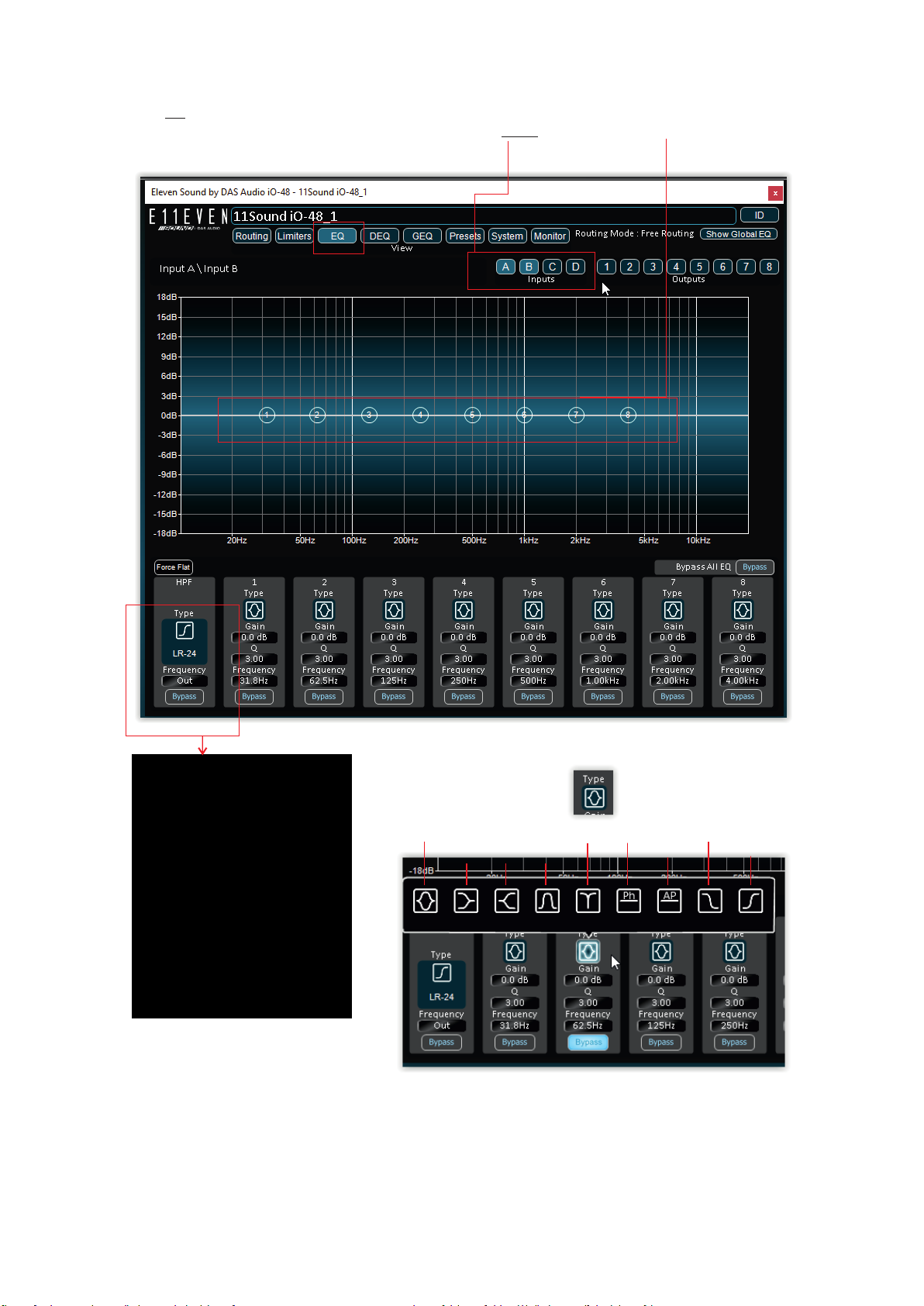Toggle input C selection
Viewport: 924px width, 1306px height.
coord(552,267)
